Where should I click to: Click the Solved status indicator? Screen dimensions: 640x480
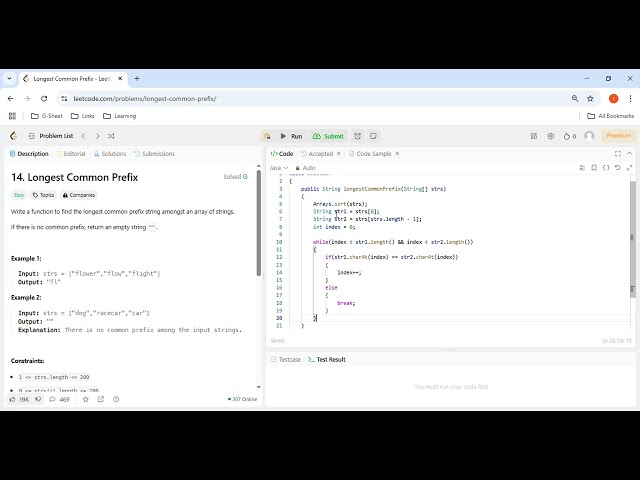236,177
